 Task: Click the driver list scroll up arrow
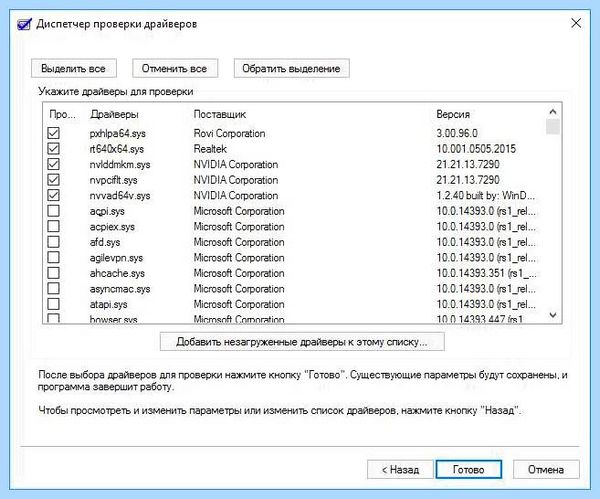pos(553,112)
